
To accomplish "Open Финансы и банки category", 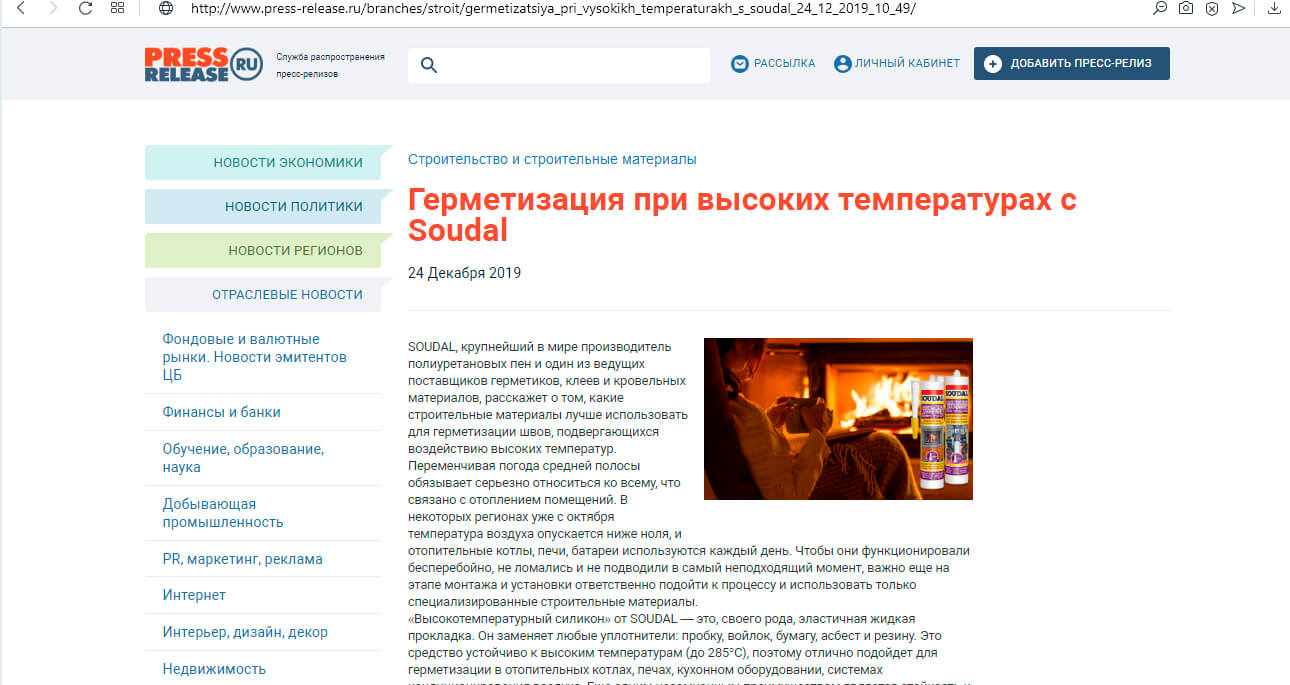I will [221, 412].
